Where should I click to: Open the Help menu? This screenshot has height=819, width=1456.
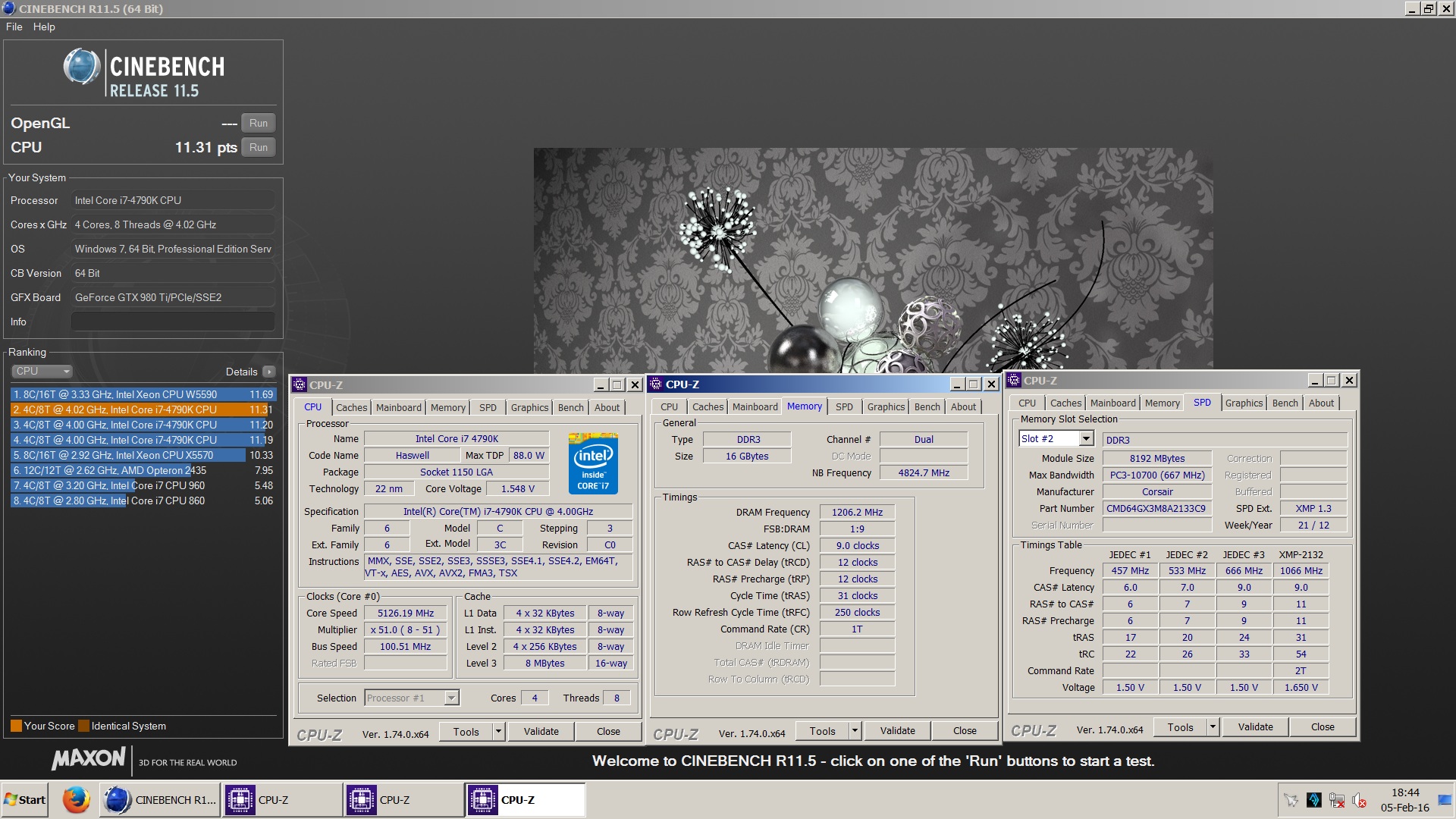[x=44, y=27]
